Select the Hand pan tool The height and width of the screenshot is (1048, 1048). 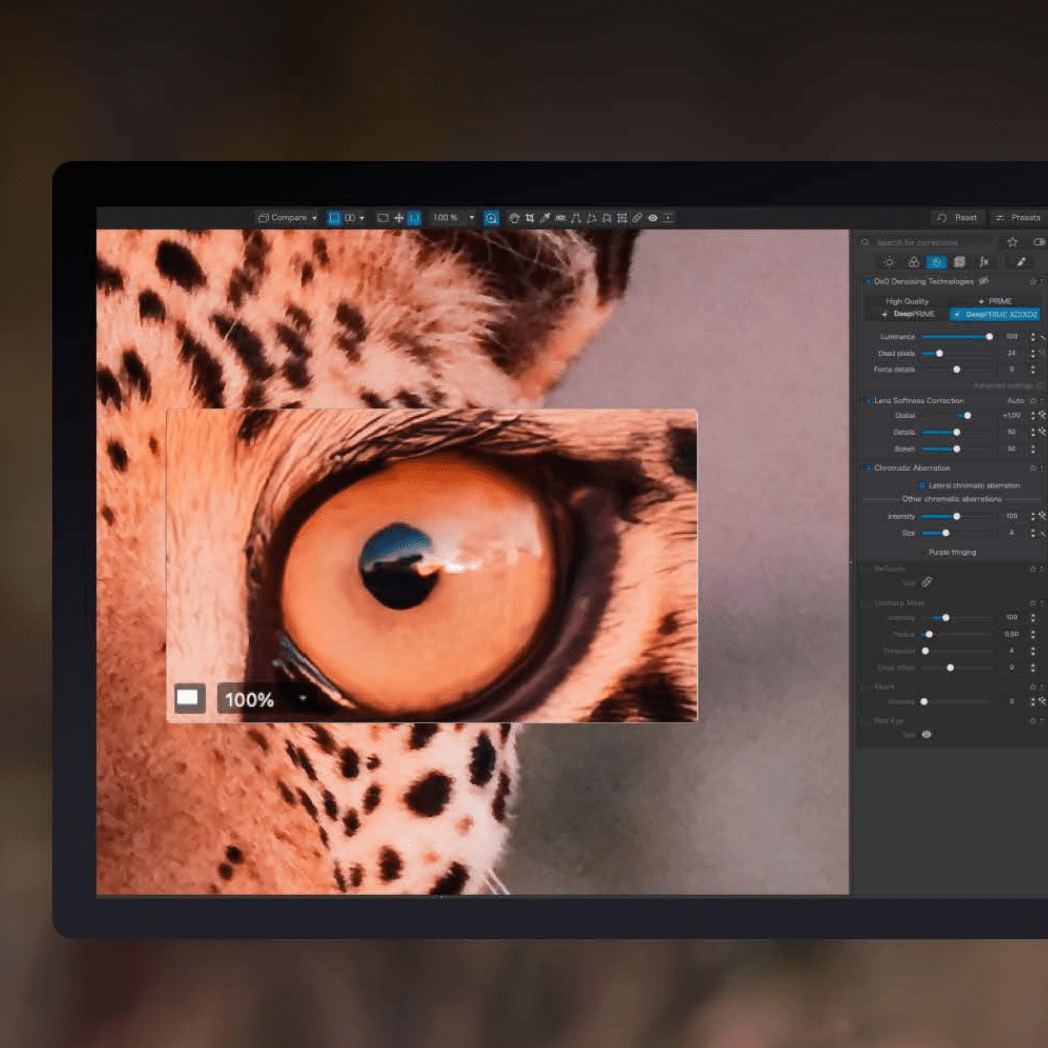515,218
